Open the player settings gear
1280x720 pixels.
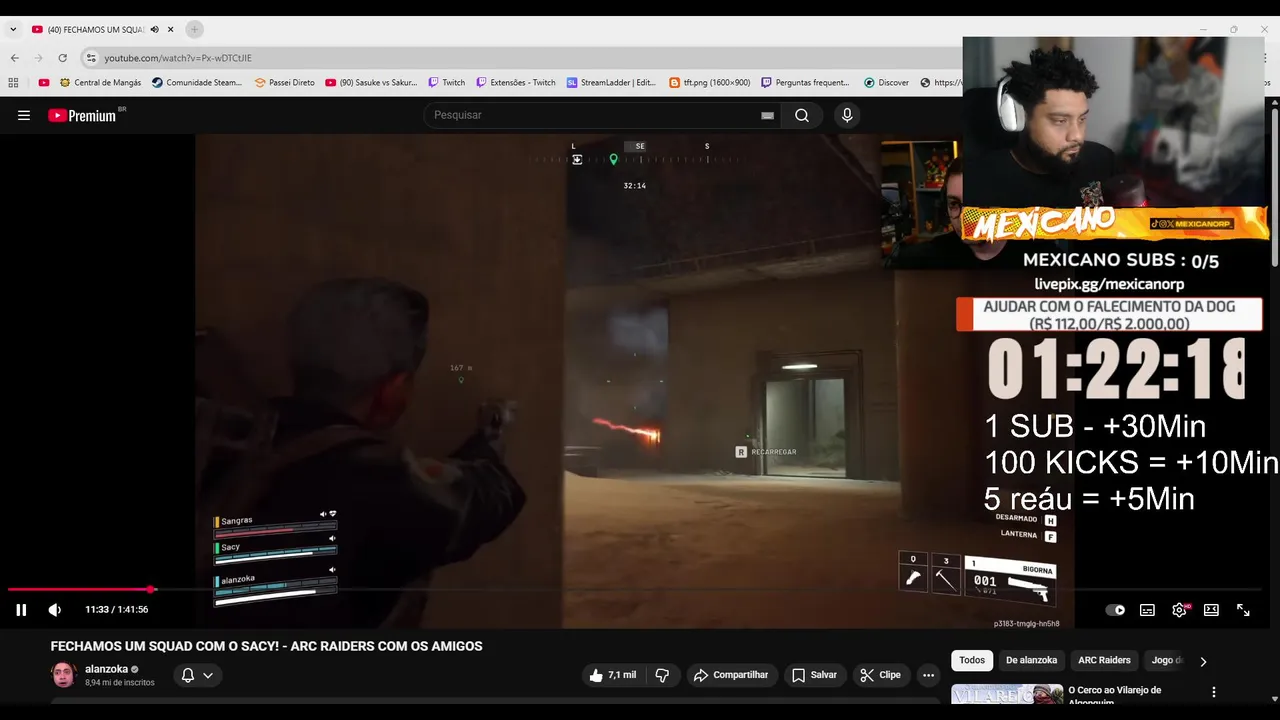[x=1180, y=610]
